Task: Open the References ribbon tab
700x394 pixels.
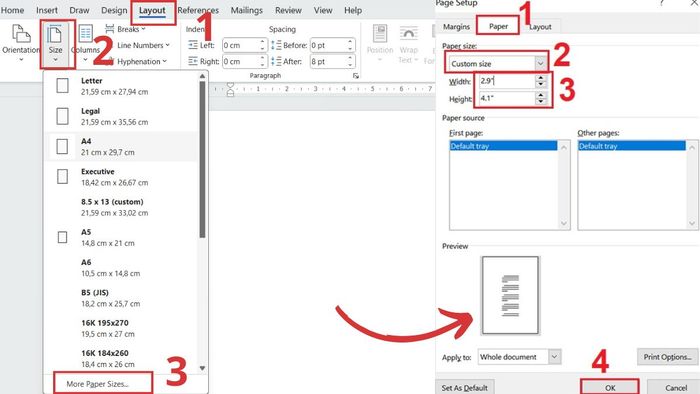Action: (198, 10)
